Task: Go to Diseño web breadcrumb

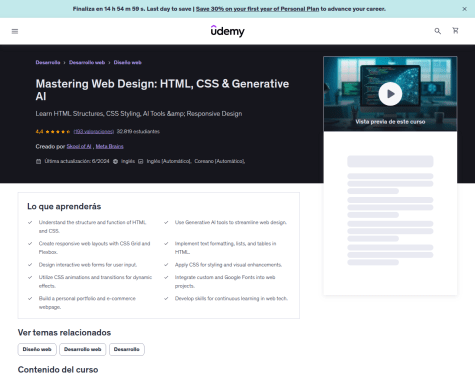Action: (x=128, y=62)
